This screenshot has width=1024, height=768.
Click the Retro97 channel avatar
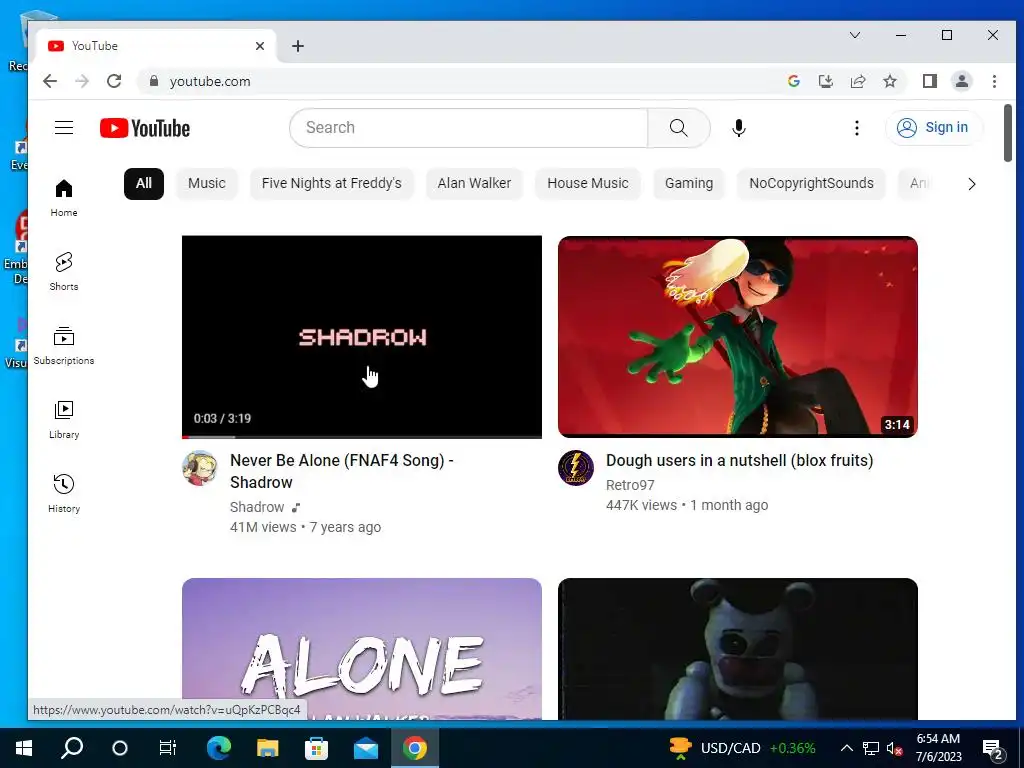click(x=576, y=468)
